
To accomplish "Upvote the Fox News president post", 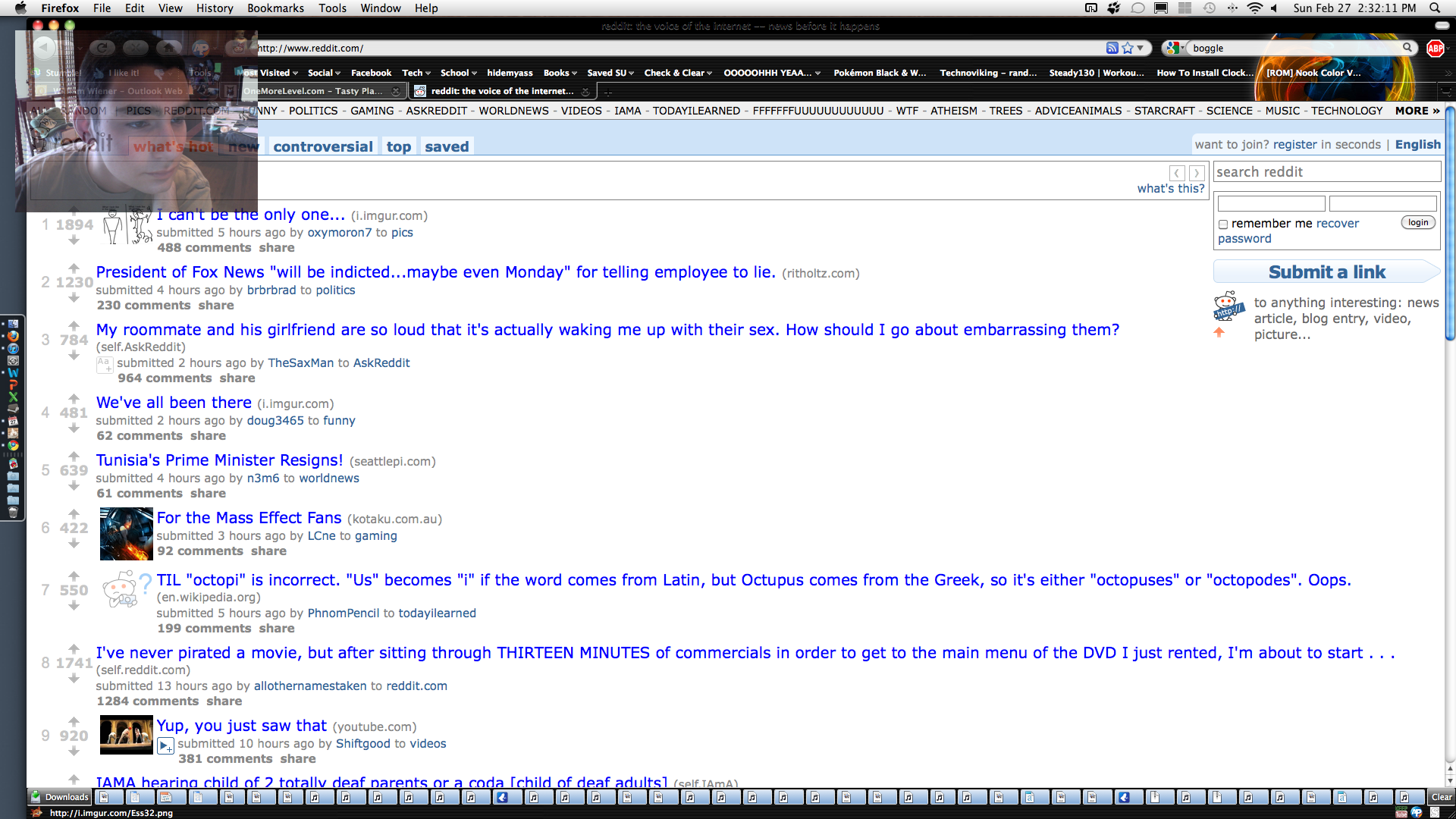I will click(74, 268).
